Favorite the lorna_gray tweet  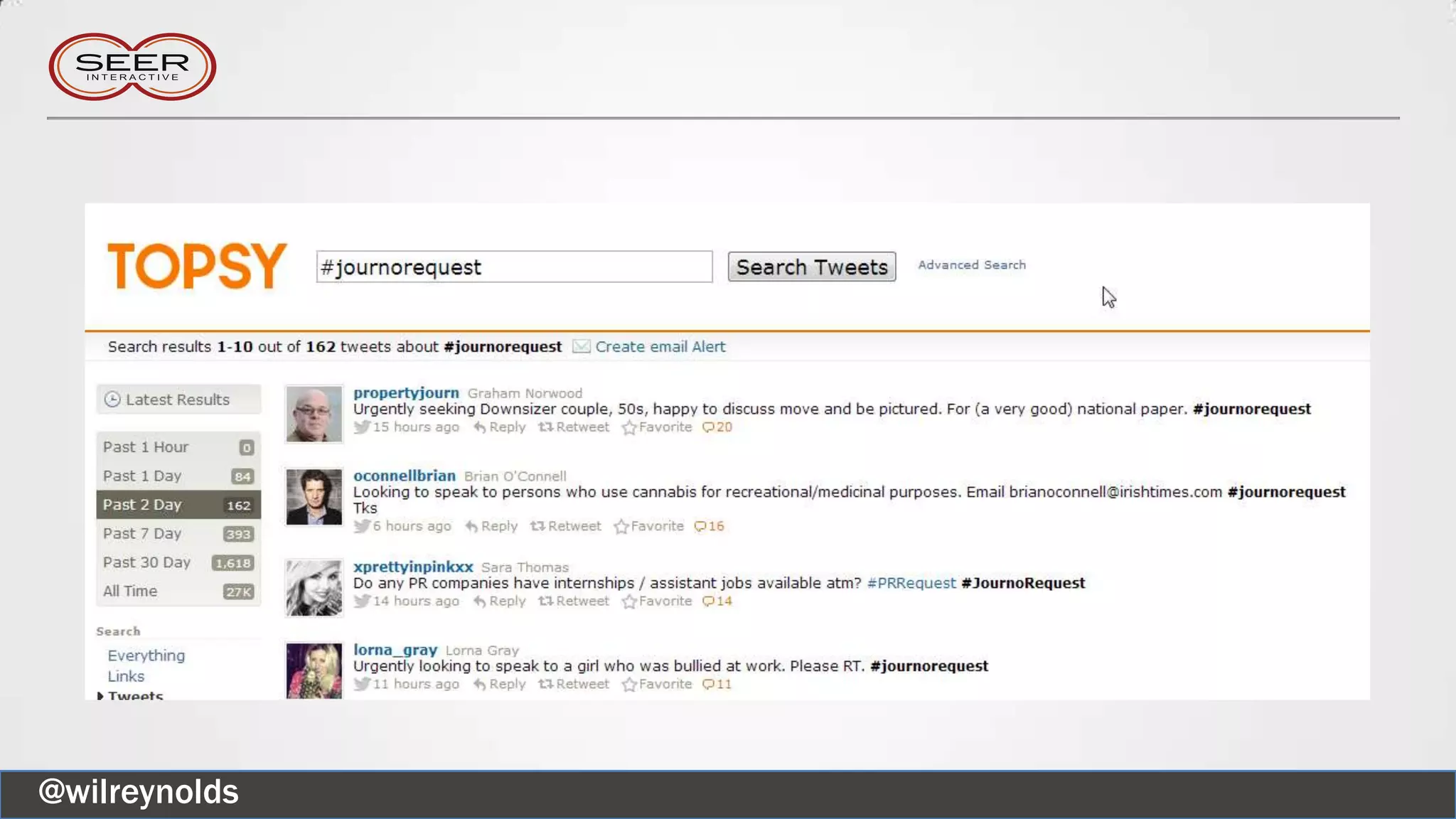657,685
